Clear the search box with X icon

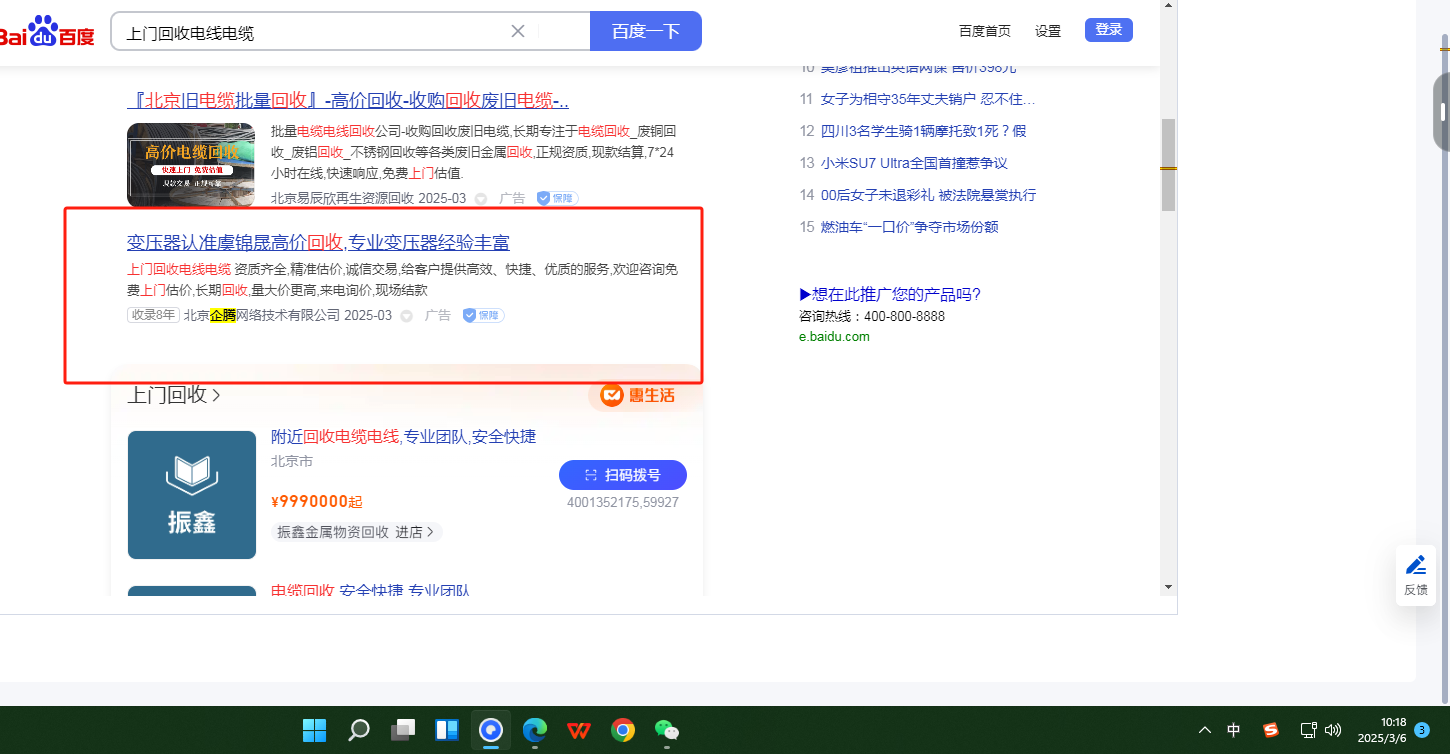click(518, 31)
